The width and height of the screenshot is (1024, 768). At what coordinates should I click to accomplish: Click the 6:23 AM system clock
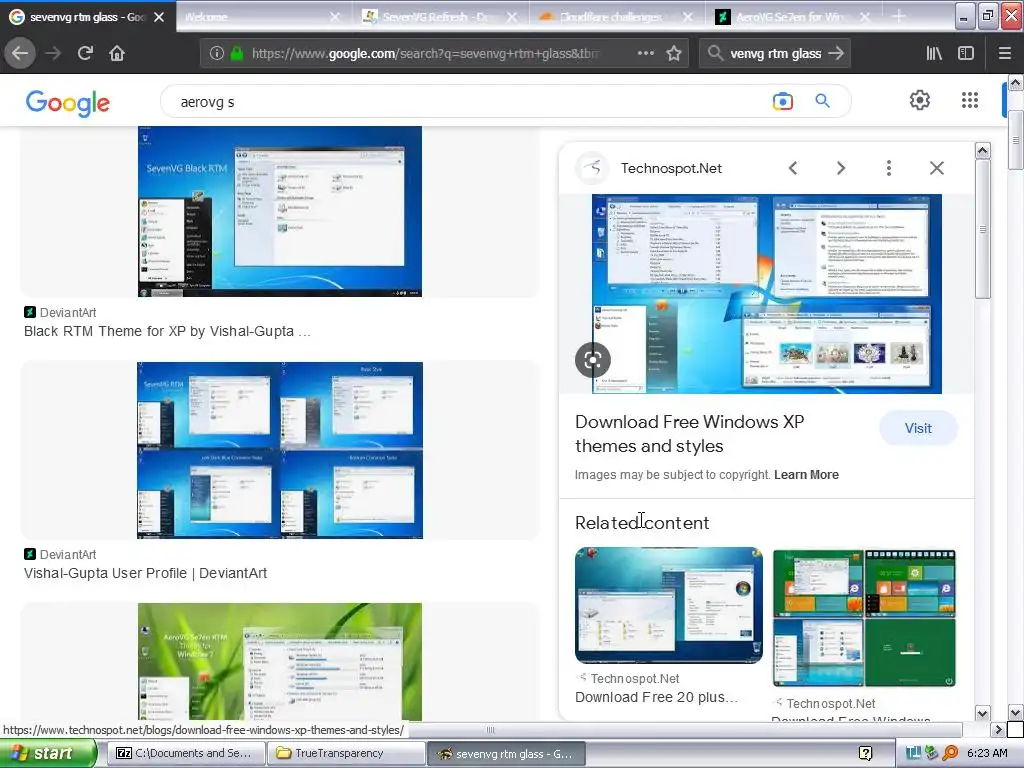coord(987,753)
